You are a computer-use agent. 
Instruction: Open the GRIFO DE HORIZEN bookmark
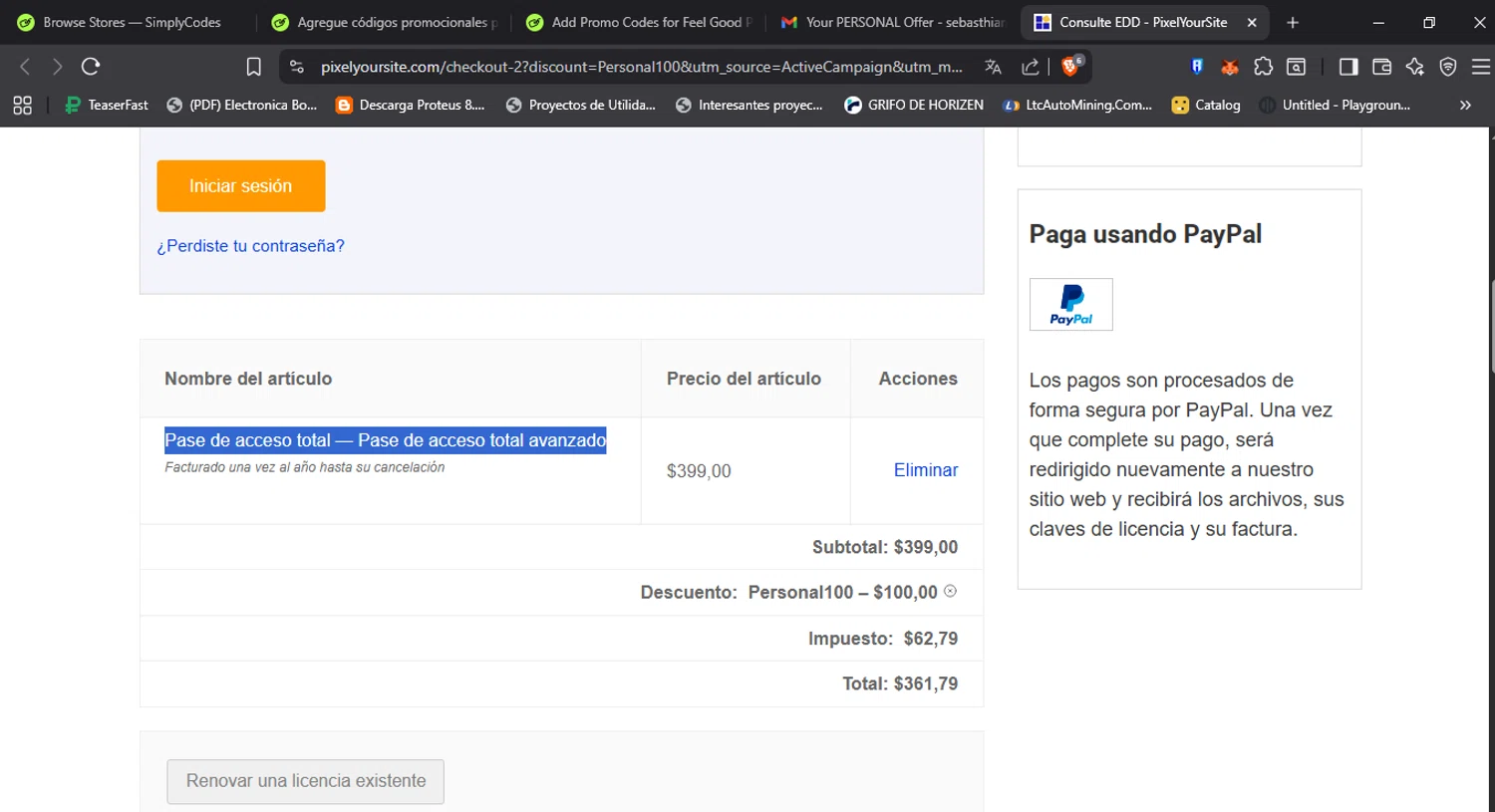pos(914,105)
